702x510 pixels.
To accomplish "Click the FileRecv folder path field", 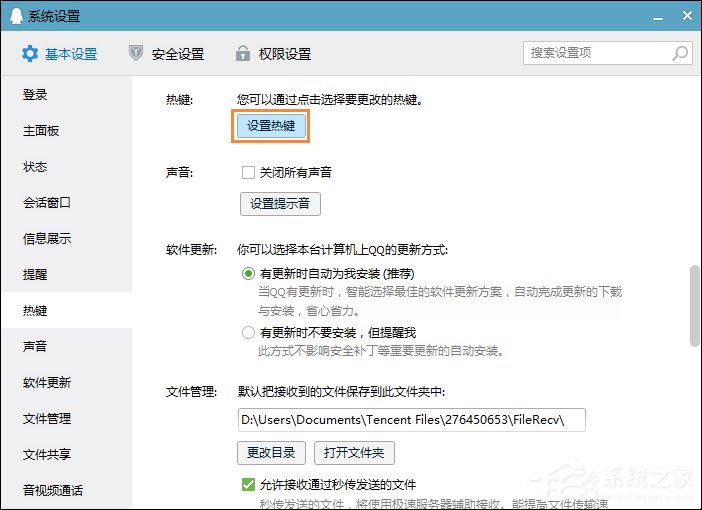I will (412, 420).
